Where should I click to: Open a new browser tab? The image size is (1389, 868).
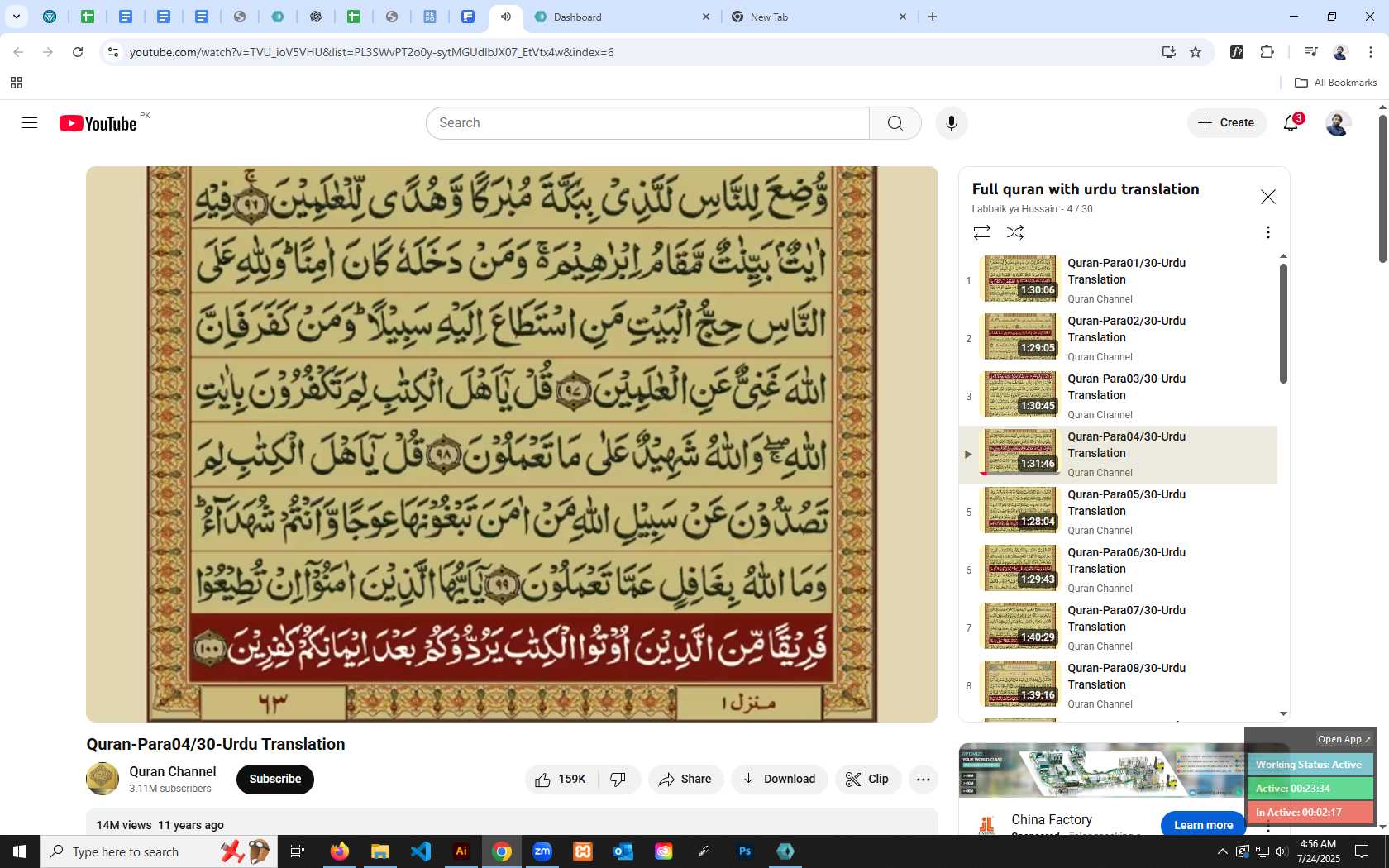point(933,17)
